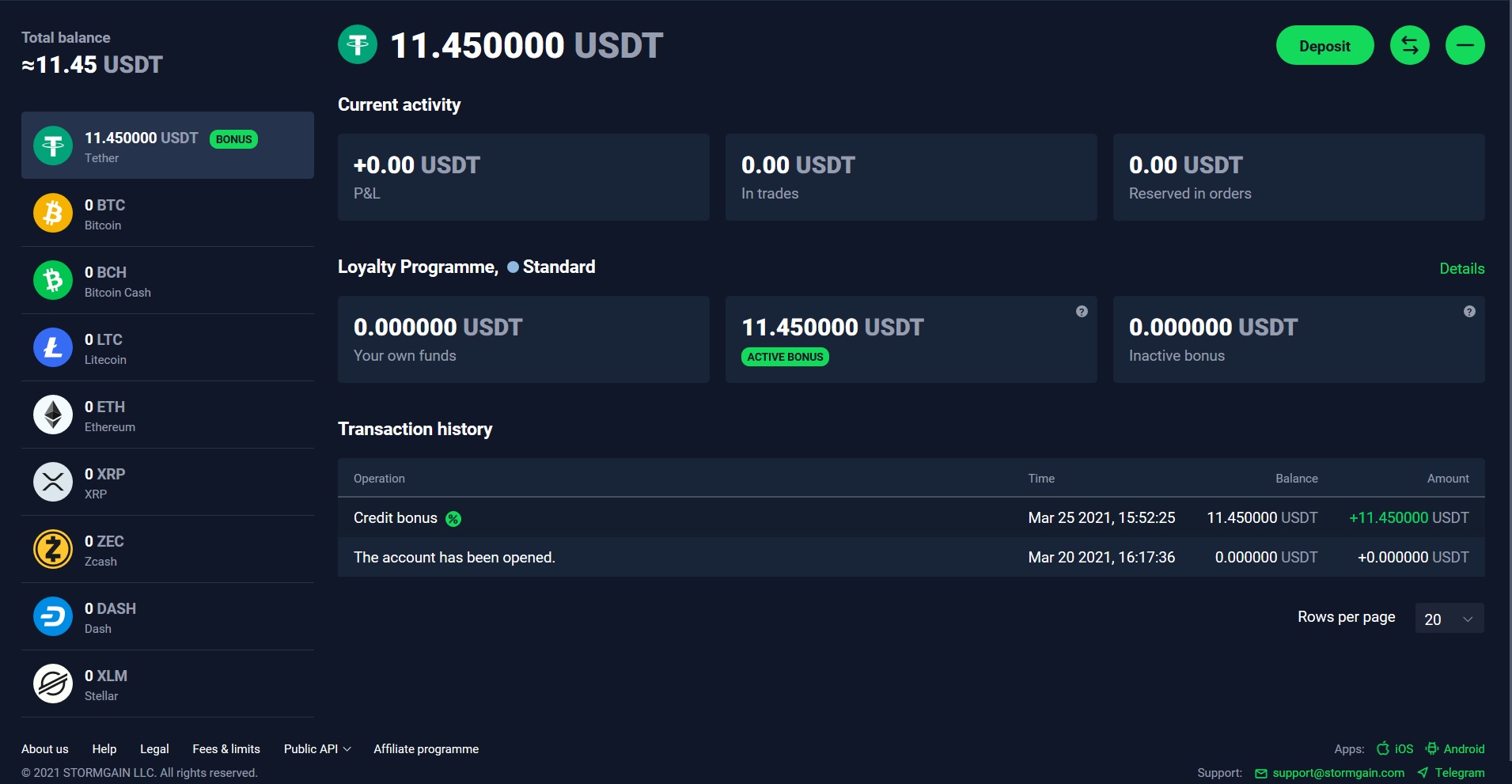Image resolution: width=1512 pixels, height=784 pixels.
Task: Open the Affiliate programme link
Action: pos(426,748)
